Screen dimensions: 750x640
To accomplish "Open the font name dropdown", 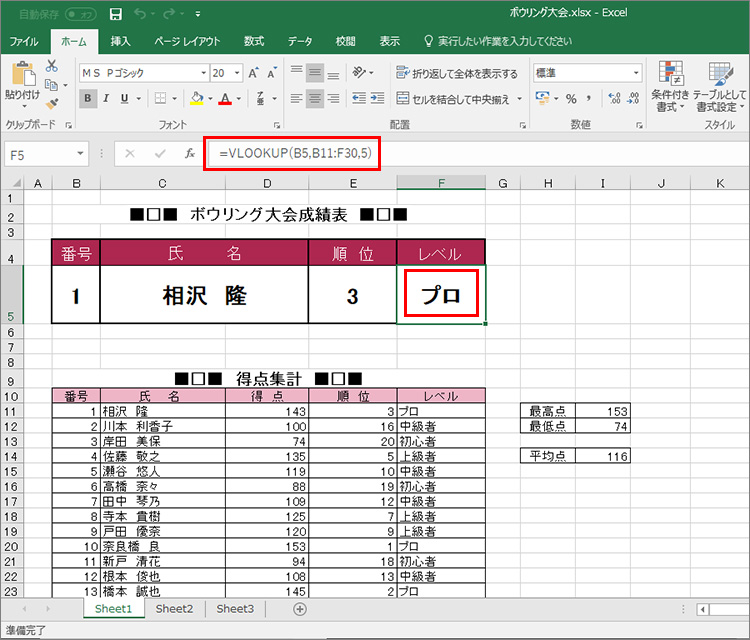I will tap(201, 73).
